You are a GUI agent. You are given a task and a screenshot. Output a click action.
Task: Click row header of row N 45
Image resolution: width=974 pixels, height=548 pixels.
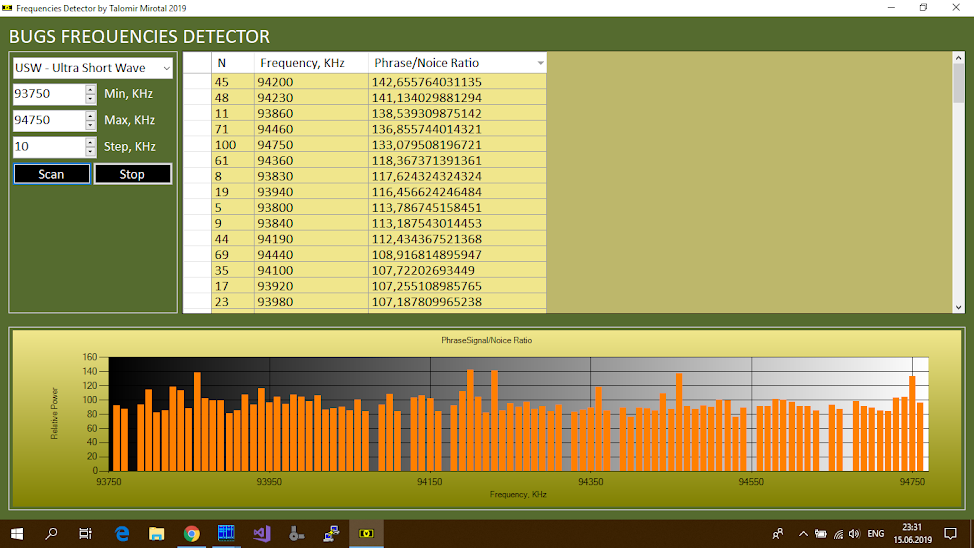click(x=198, y=82)
